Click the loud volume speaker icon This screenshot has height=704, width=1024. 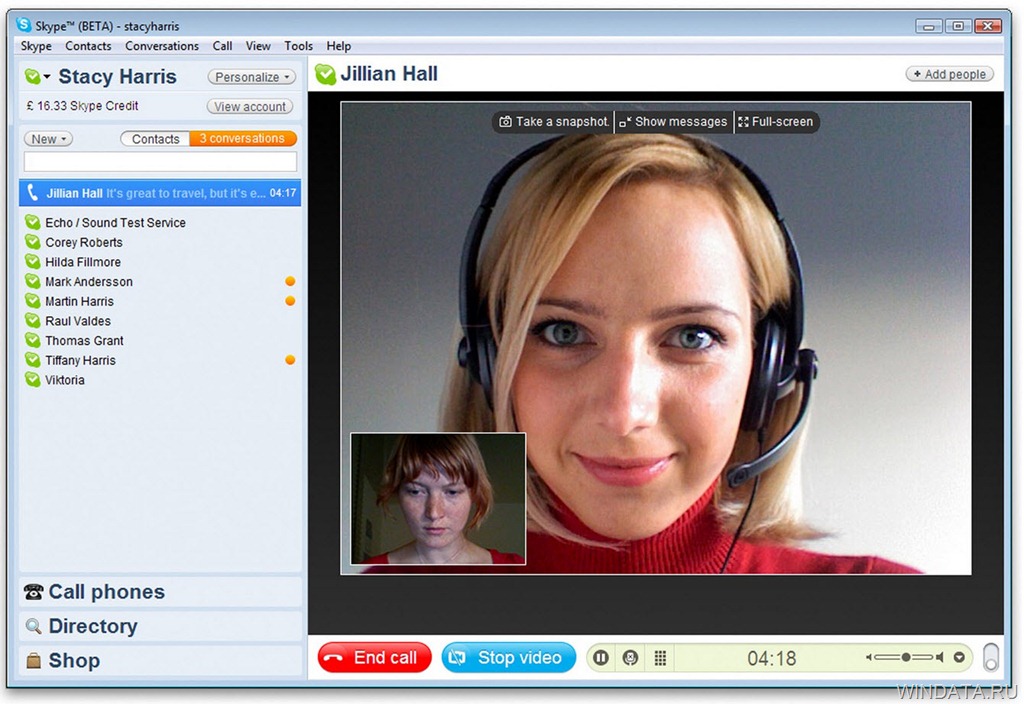(x=939, y=658)
